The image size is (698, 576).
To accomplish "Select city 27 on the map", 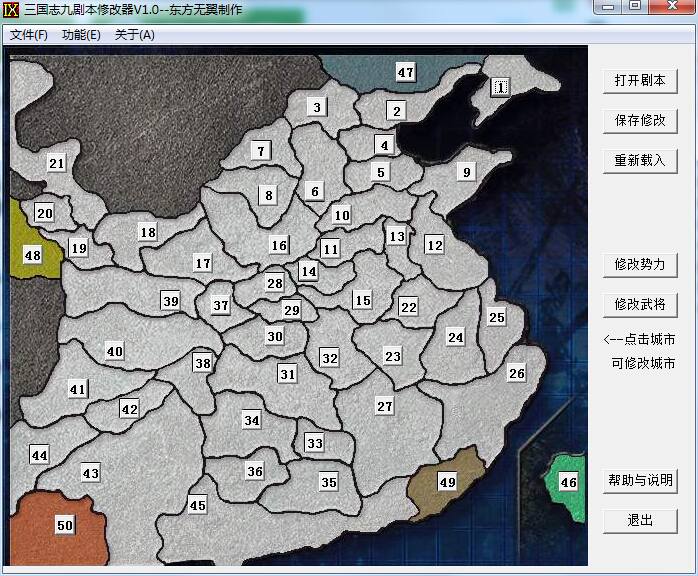I will (x=385, y=406).
